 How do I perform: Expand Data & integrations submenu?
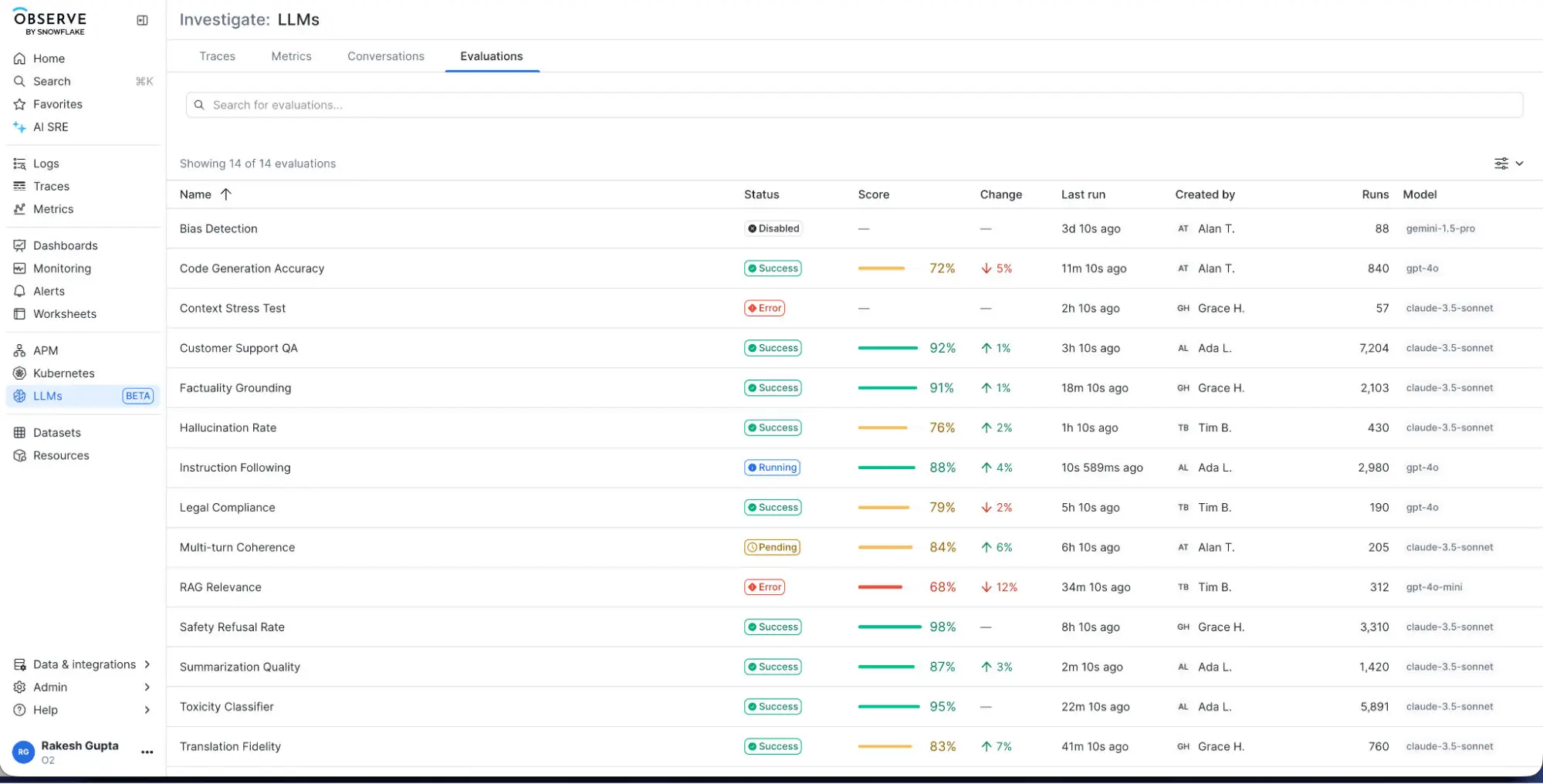[83, 664]
